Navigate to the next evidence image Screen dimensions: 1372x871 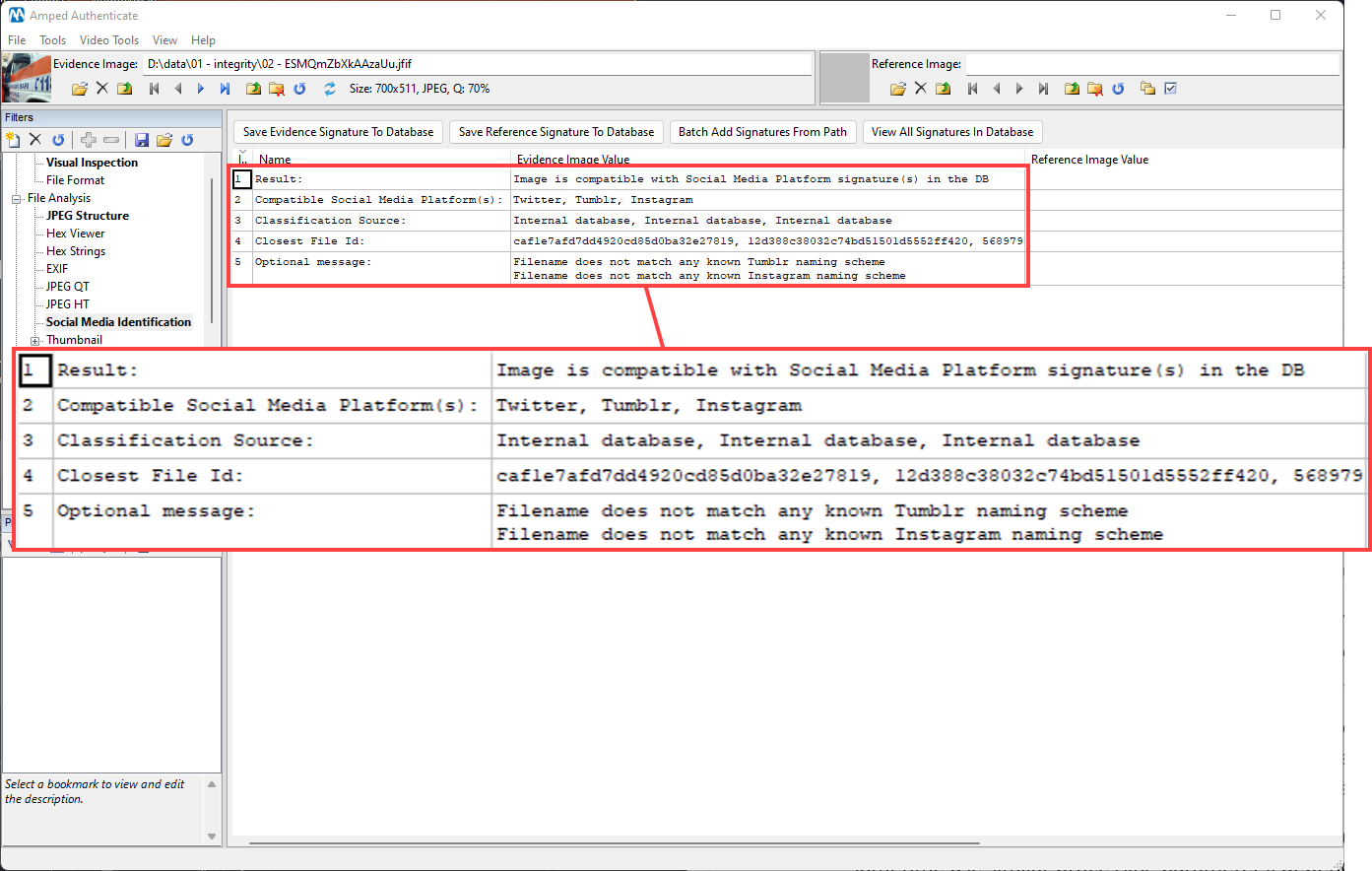201,88
